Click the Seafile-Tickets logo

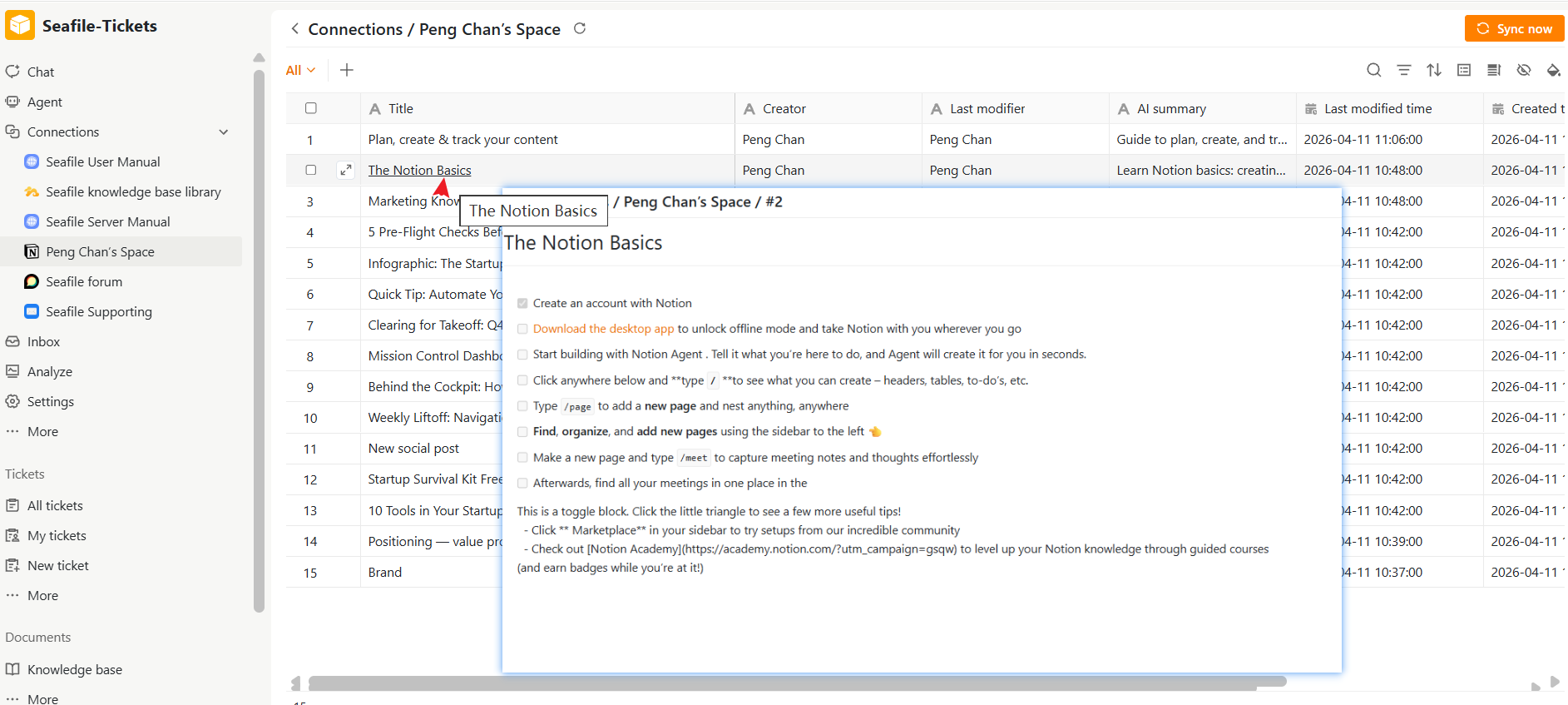20,26
